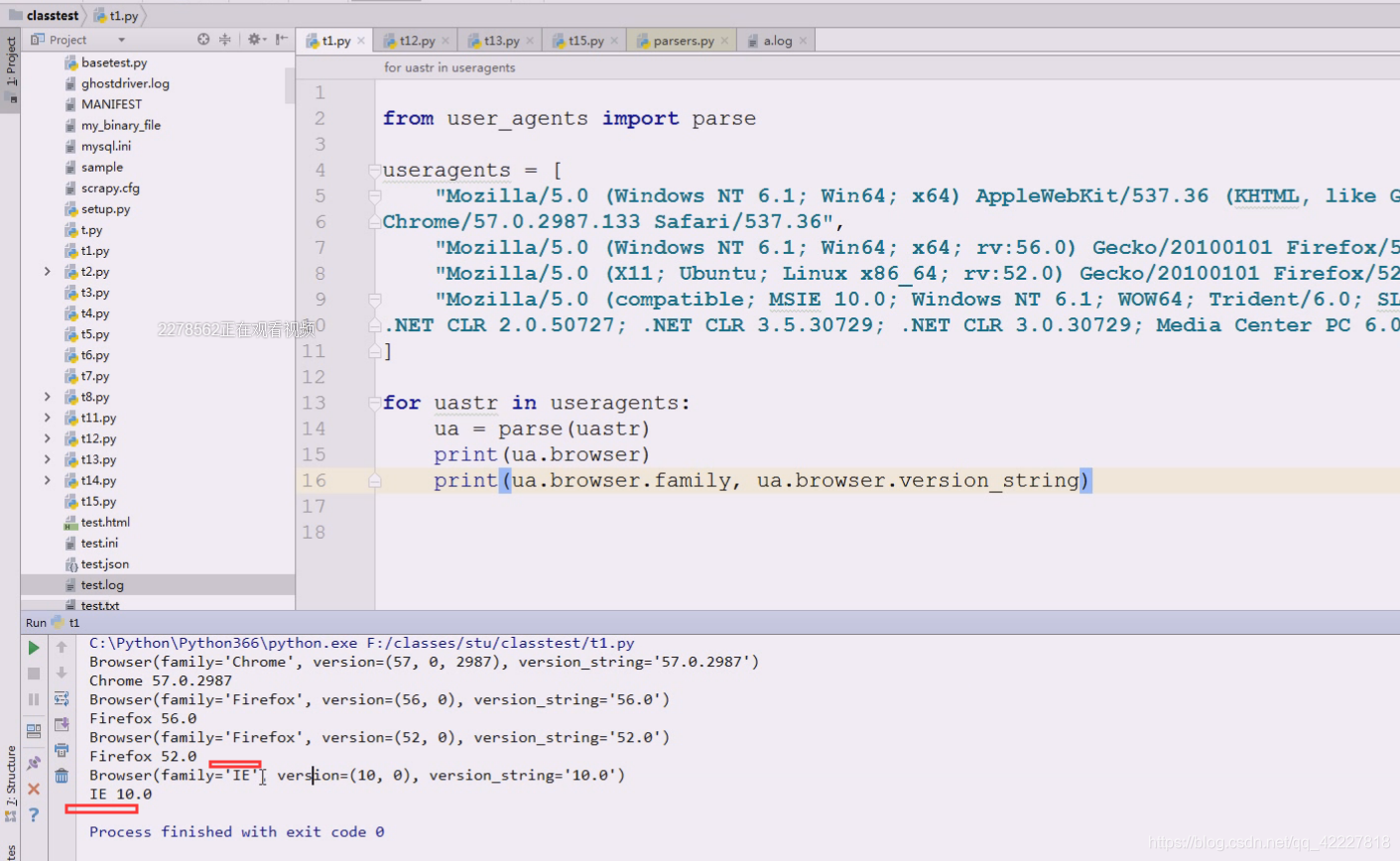
Task: Switch to the t13.py editor tab
Action: click(501, 41)
